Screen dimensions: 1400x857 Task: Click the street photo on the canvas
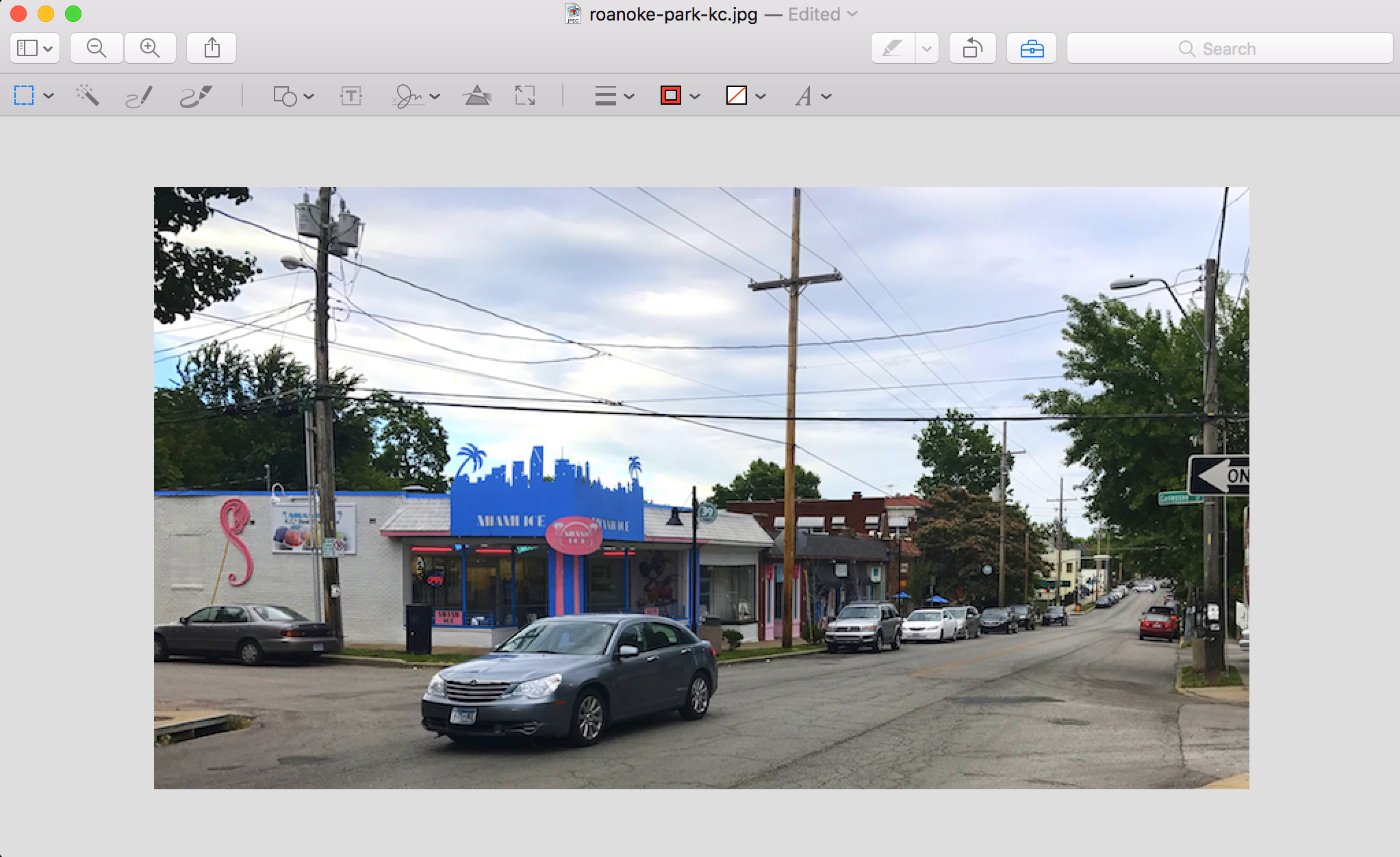pos(701,487)
